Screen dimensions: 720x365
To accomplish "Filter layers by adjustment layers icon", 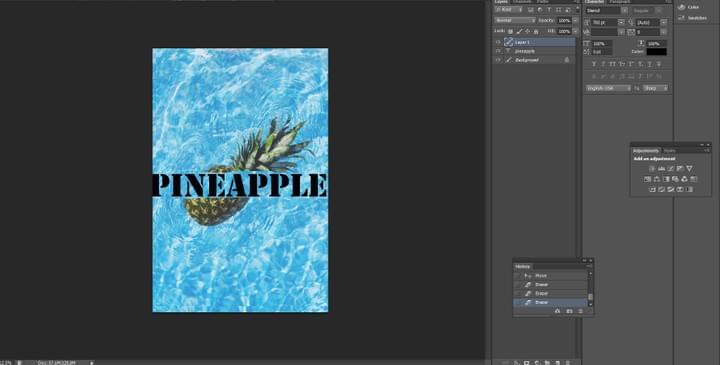I will point(540,10).
